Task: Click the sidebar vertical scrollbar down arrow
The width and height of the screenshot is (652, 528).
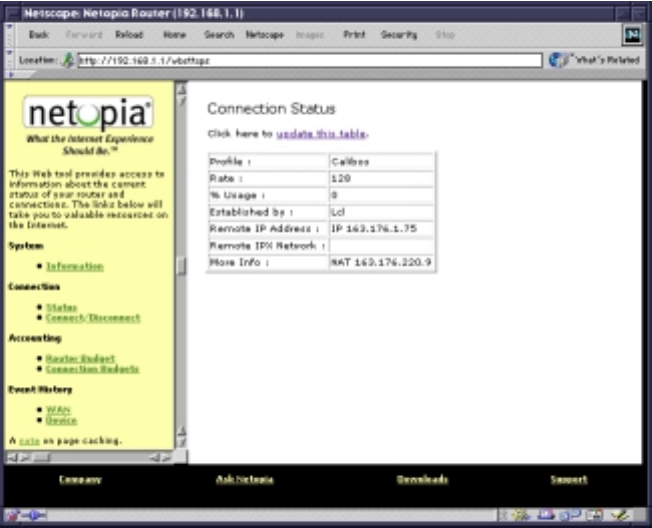Action: (181, 443)
